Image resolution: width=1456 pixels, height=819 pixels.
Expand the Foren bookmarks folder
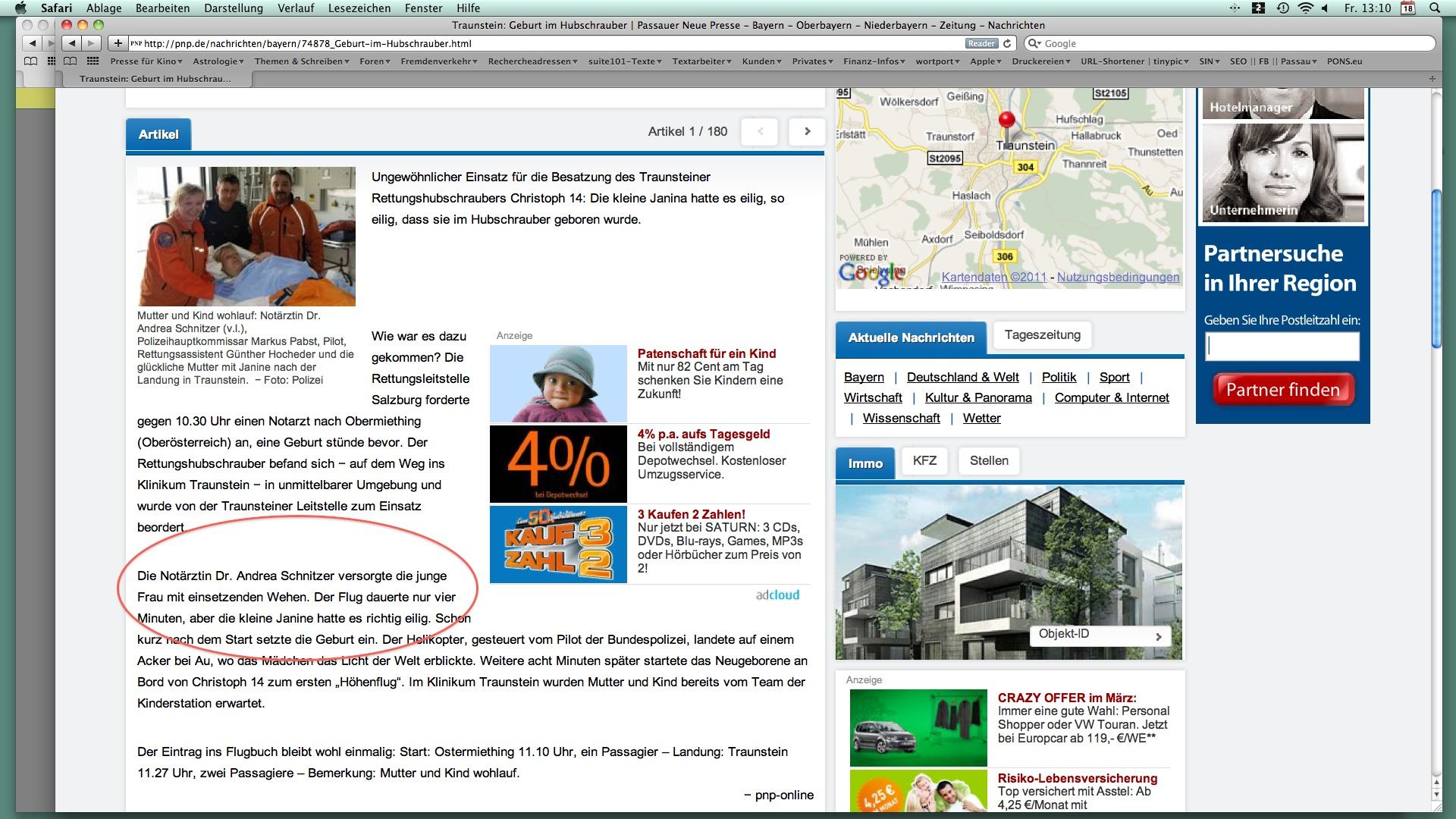point(375,61)
